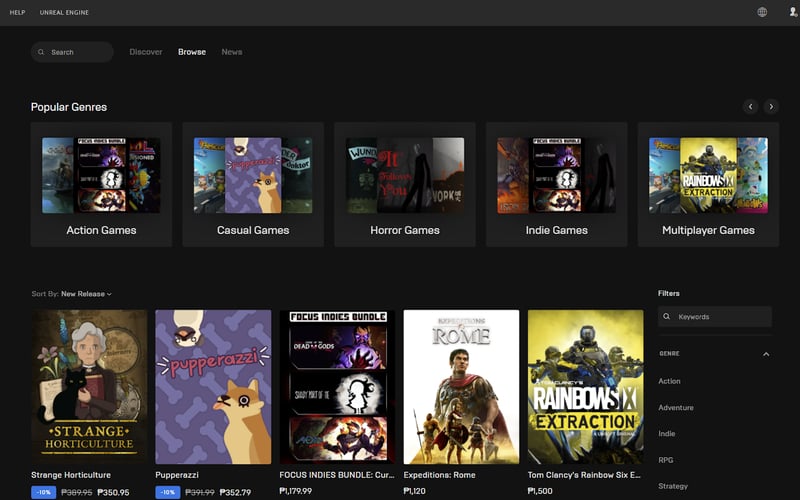Click the ₱1,179.99 price
The width and height of the screenshot is (800, 500).
tap(295, 491)
